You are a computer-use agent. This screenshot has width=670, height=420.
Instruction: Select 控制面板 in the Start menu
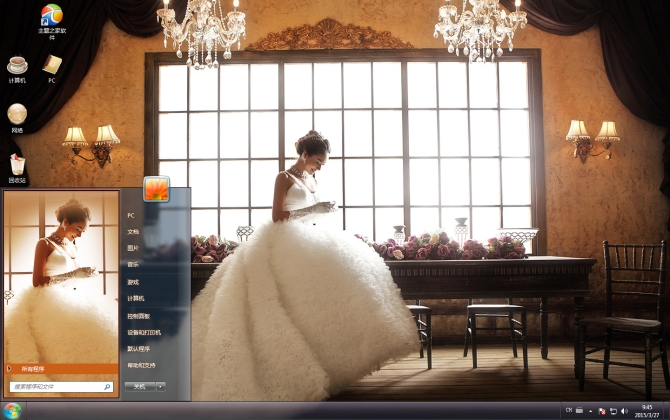pyautogui.click(x=138, y=315)
